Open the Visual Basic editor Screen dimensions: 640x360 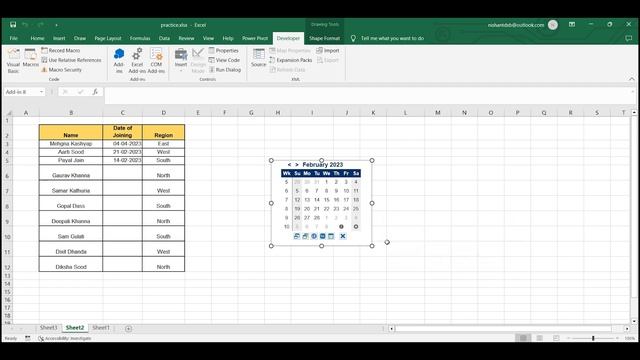click(13, 60)
